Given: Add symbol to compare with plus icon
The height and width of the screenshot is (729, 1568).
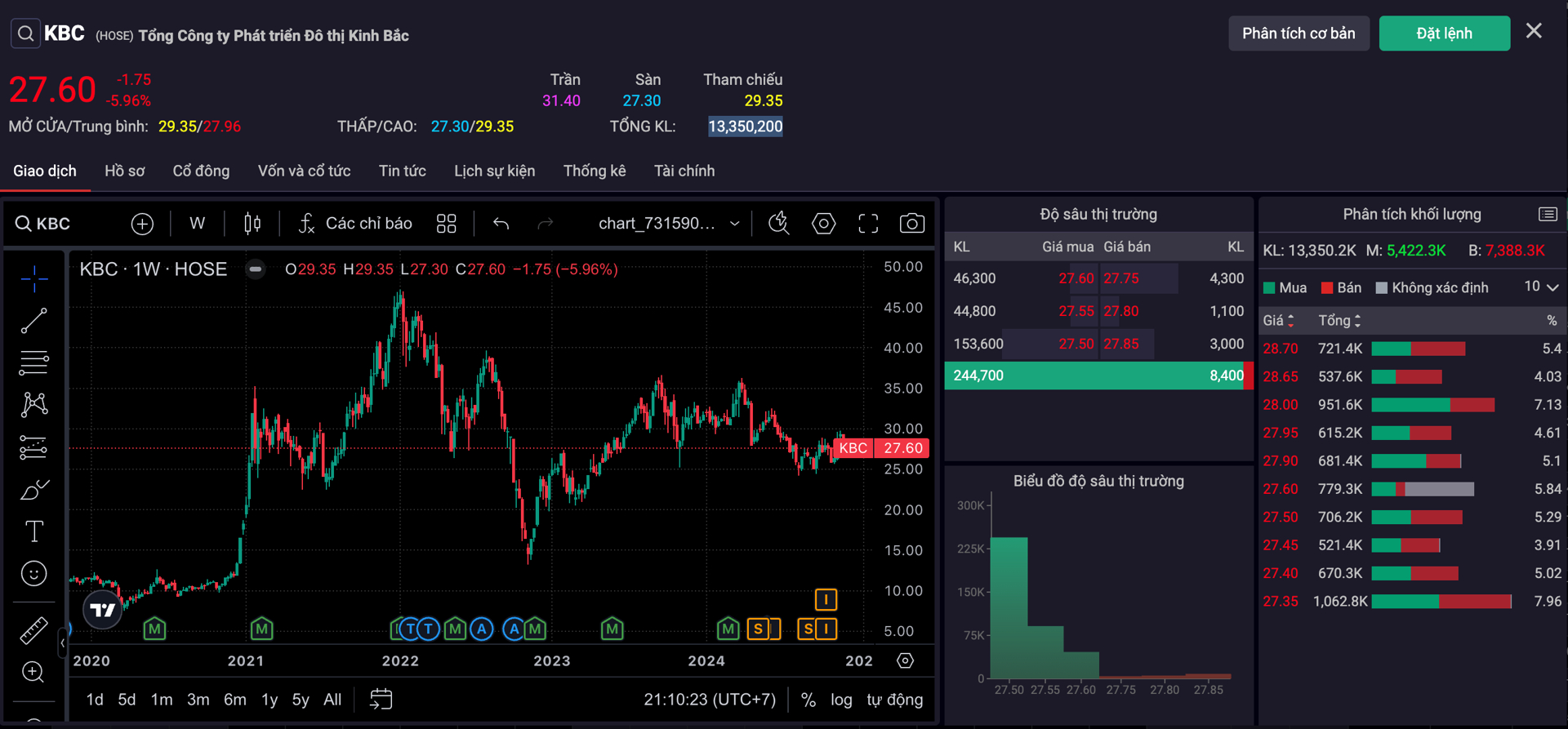Looking at the screenshot, I should (x=142, y=224).
